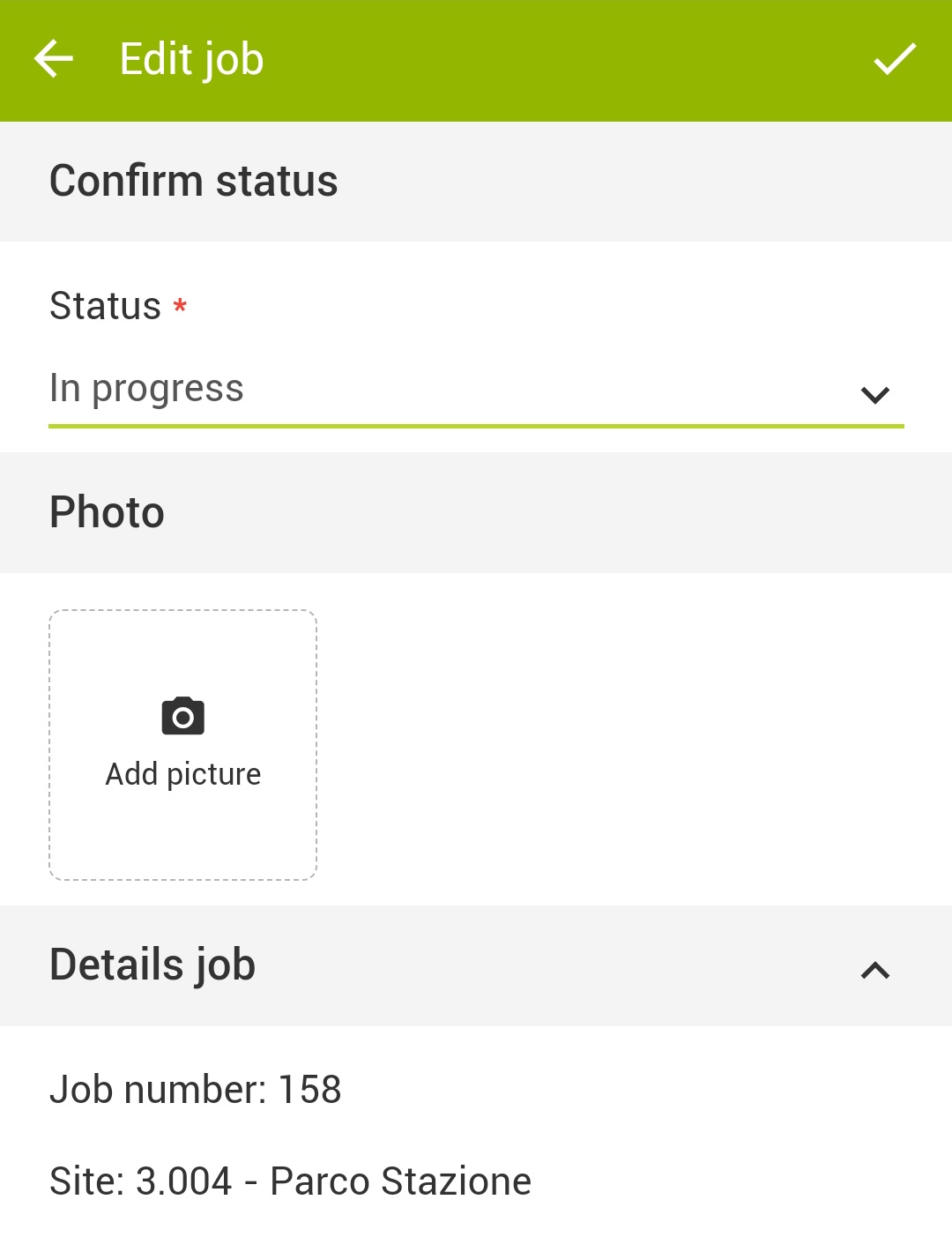Select the "Site: 3.004 - Parco Stazione" line
This screenshot has width=952, height=1237.
290,1181
